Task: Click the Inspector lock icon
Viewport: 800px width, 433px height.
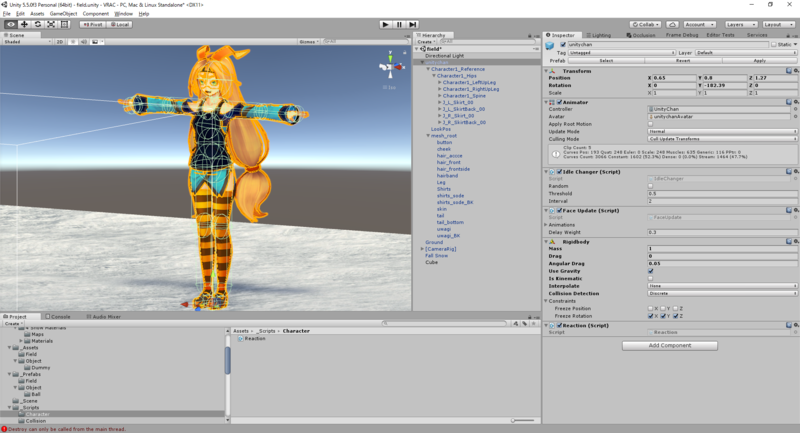Action: coord(788,36)
